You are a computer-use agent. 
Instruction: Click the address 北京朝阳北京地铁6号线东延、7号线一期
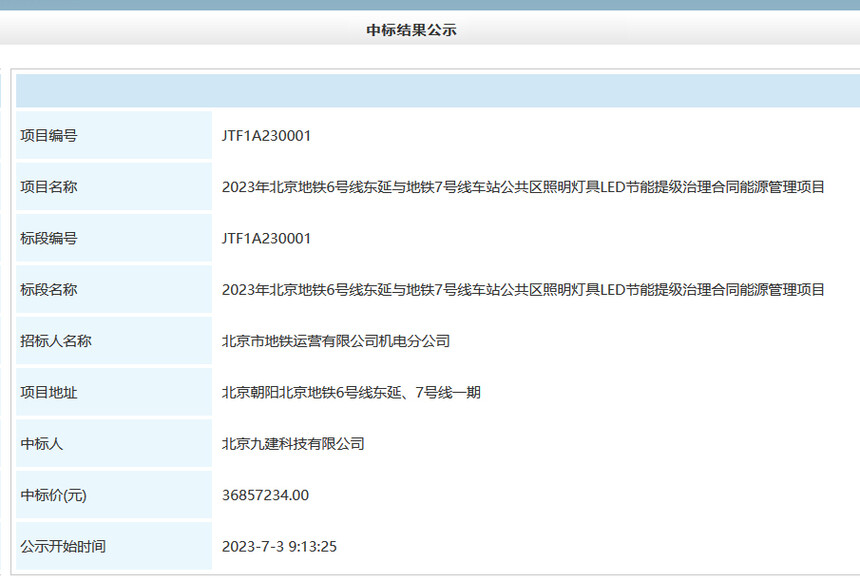pos(351,393)
